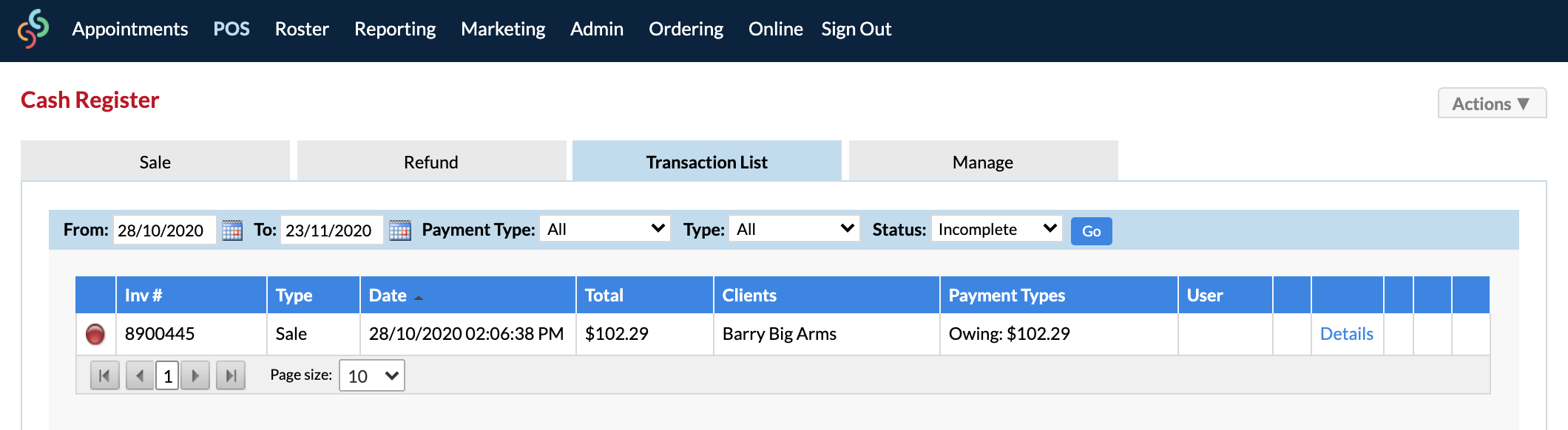1568x430 pixels.
Task: Switch to the Manage tab
Action: click(x=983, y=161)
